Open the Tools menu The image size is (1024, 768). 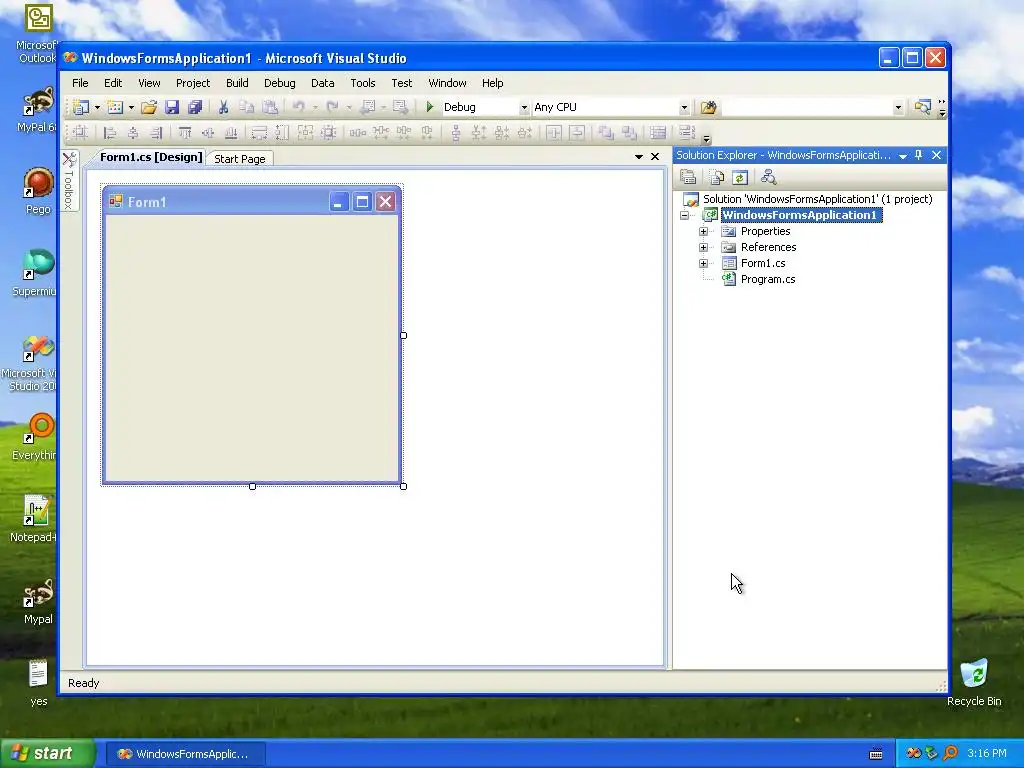[x=362, y=83]
